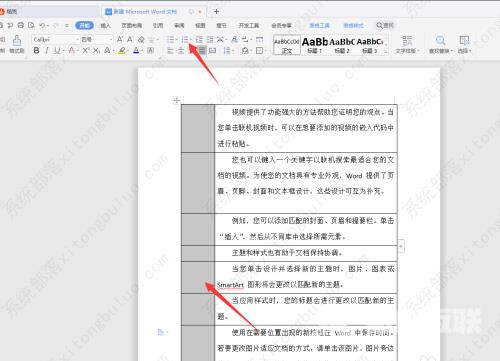
Task: Switch to the 开始 Home tab
Action: point(84,25)
